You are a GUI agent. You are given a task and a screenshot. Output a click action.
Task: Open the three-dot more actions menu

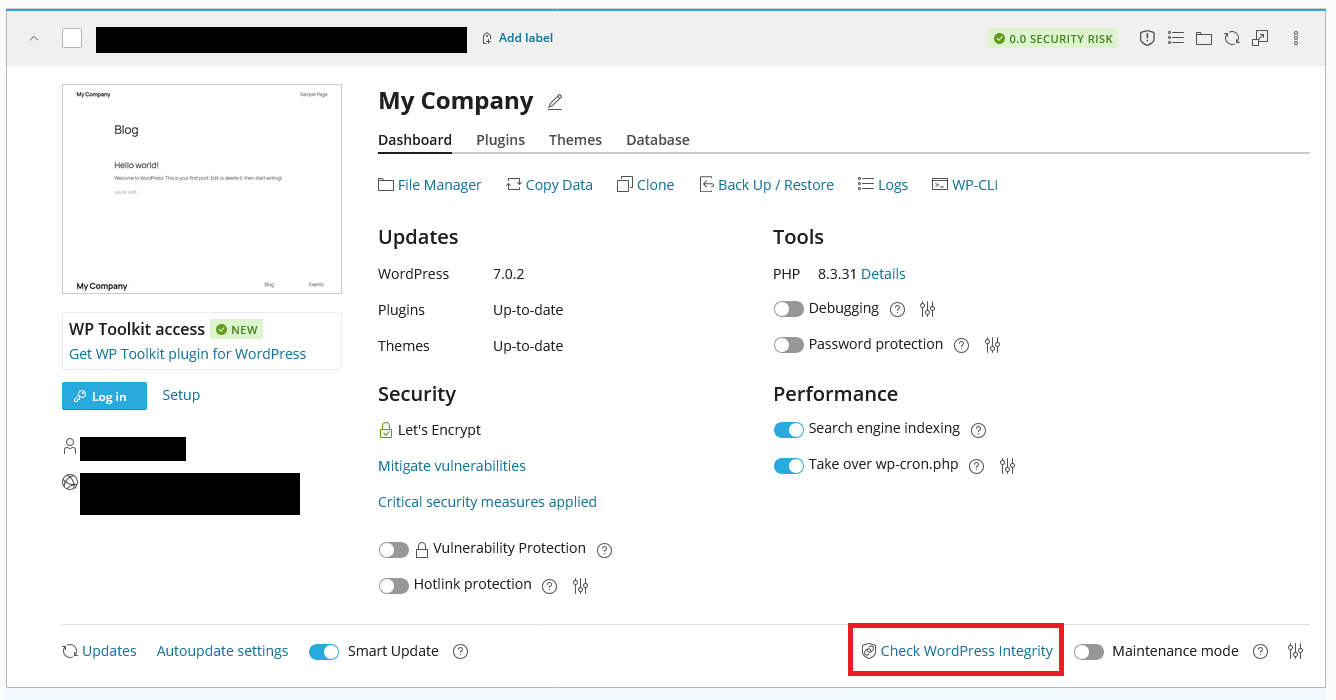point(1296,38)
